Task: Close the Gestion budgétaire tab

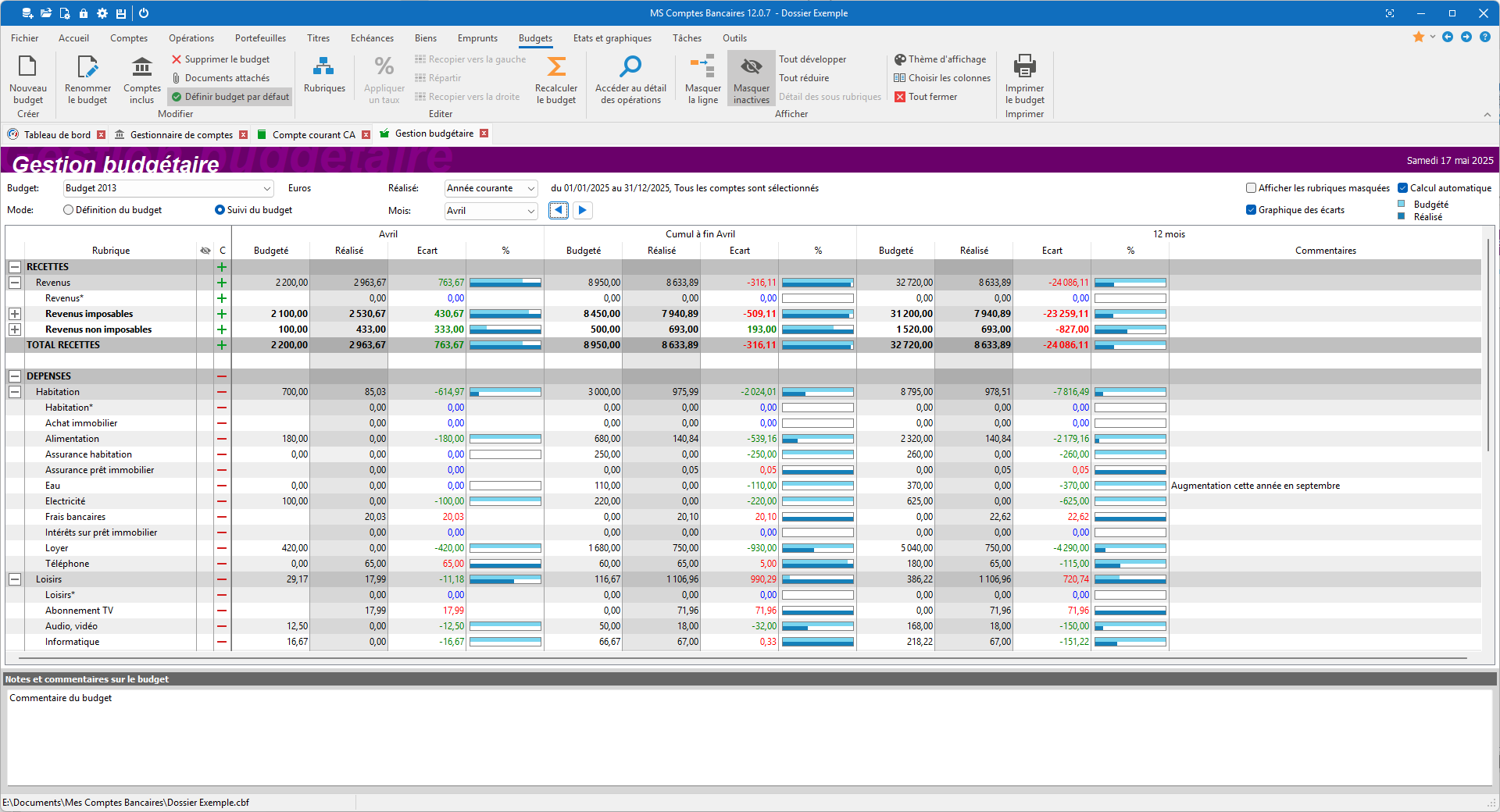Action: [x=484, y=134]
